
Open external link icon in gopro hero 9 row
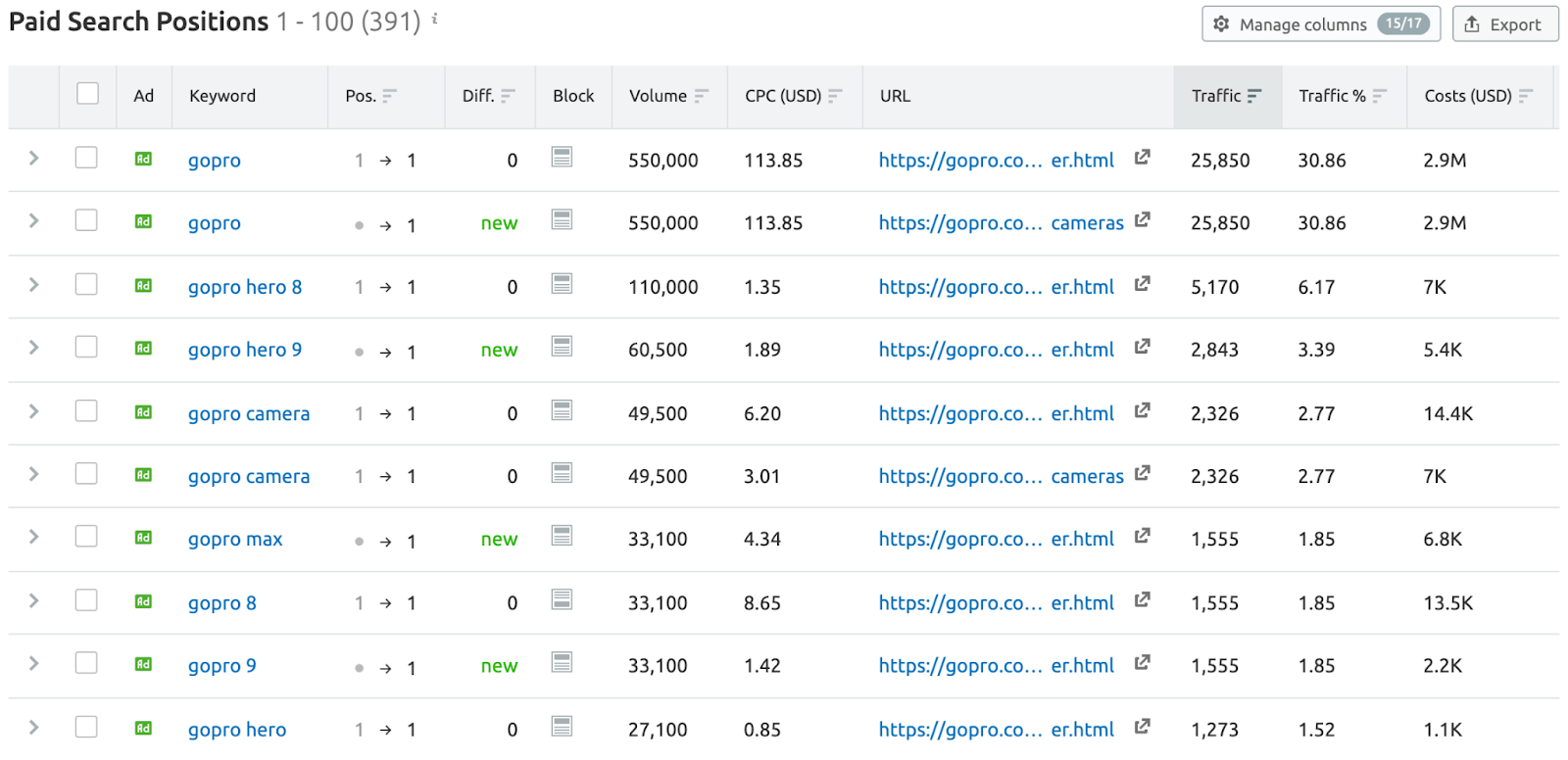[1142, 347]
